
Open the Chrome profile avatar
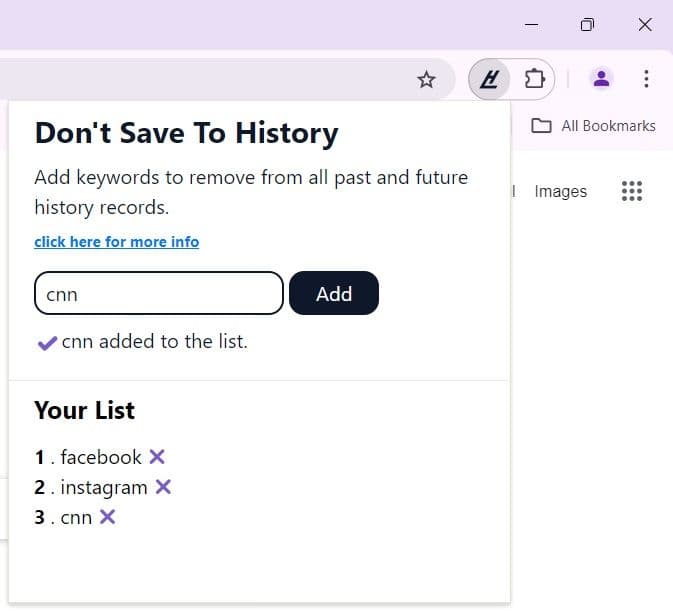(x=601, y=79)
